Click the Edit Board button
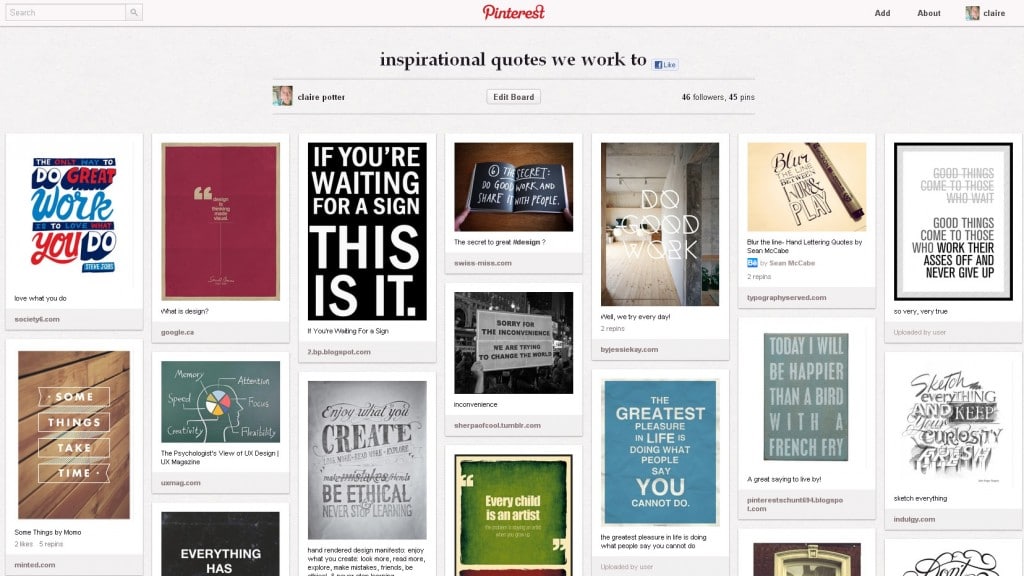Screen dimensions: 1024x576 [x=514, y=97]
